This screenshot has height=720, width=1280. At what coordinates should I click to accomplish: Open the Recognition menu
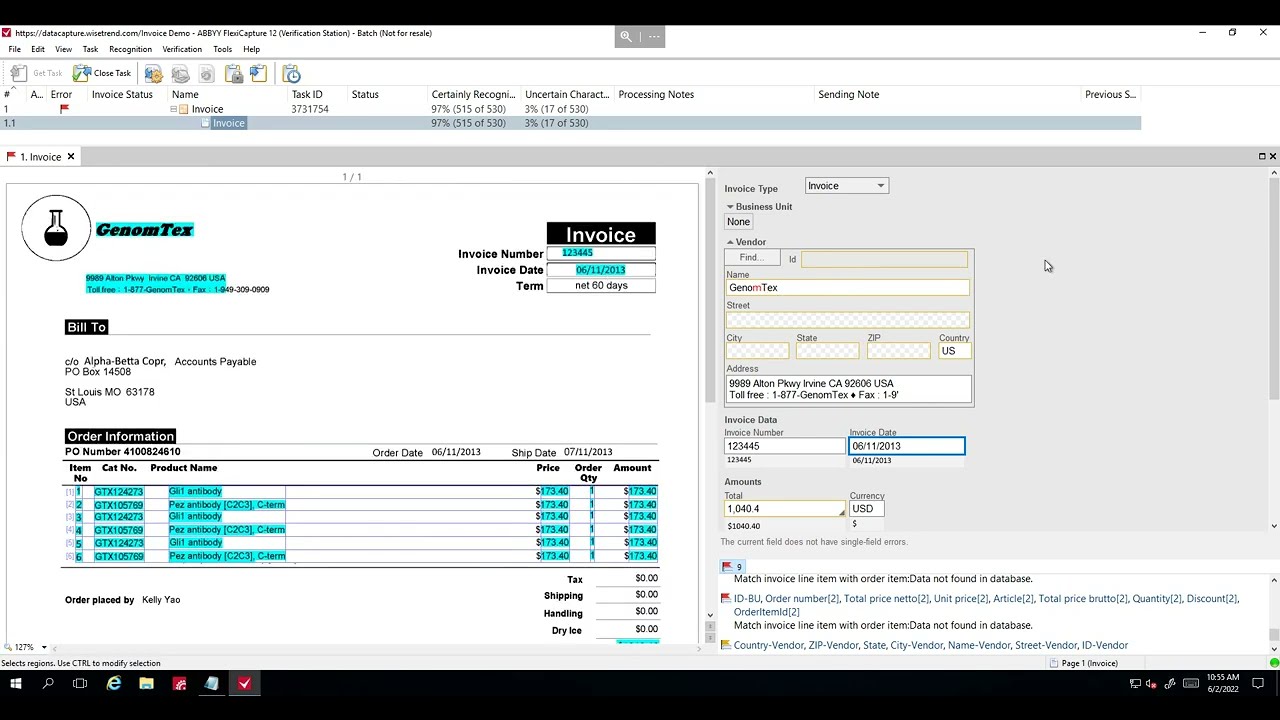[x=130, y=49]
